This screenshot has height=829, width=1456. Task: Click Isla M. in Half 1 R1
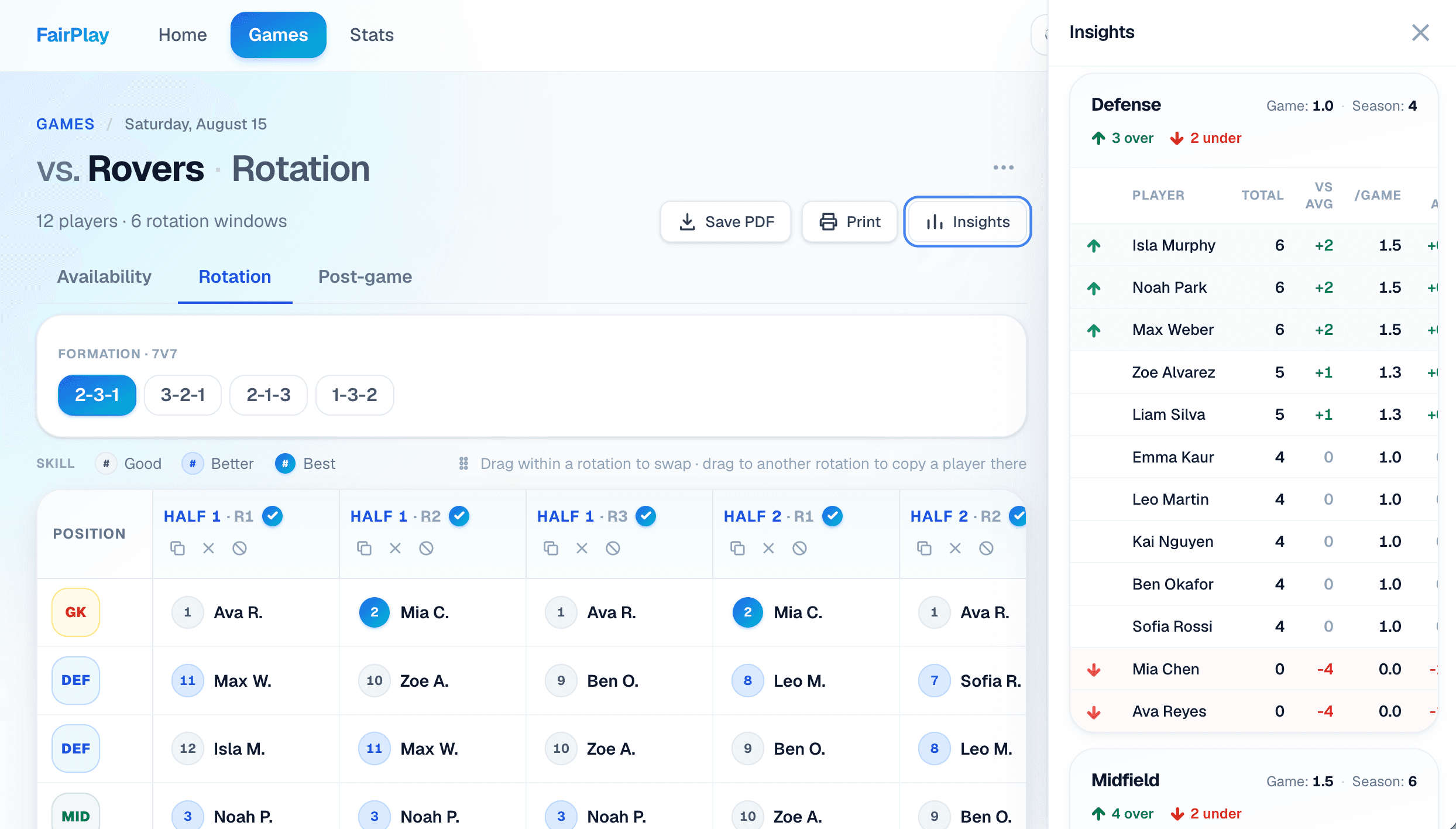coord(239,749)
